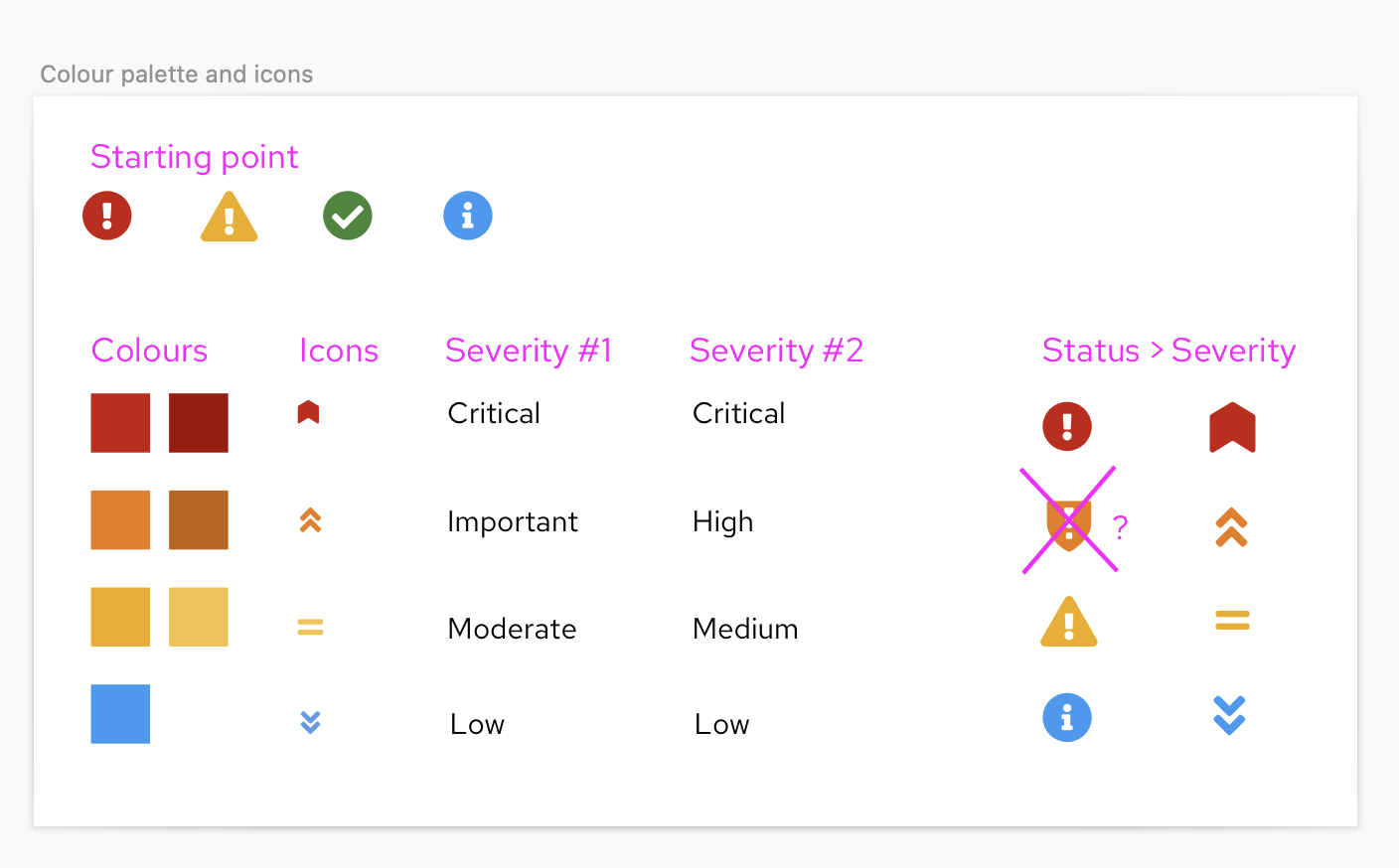Viewport: 1399px width, 868px height.
Task: Click the "Starting point" heading text
Action: point(195,157)
